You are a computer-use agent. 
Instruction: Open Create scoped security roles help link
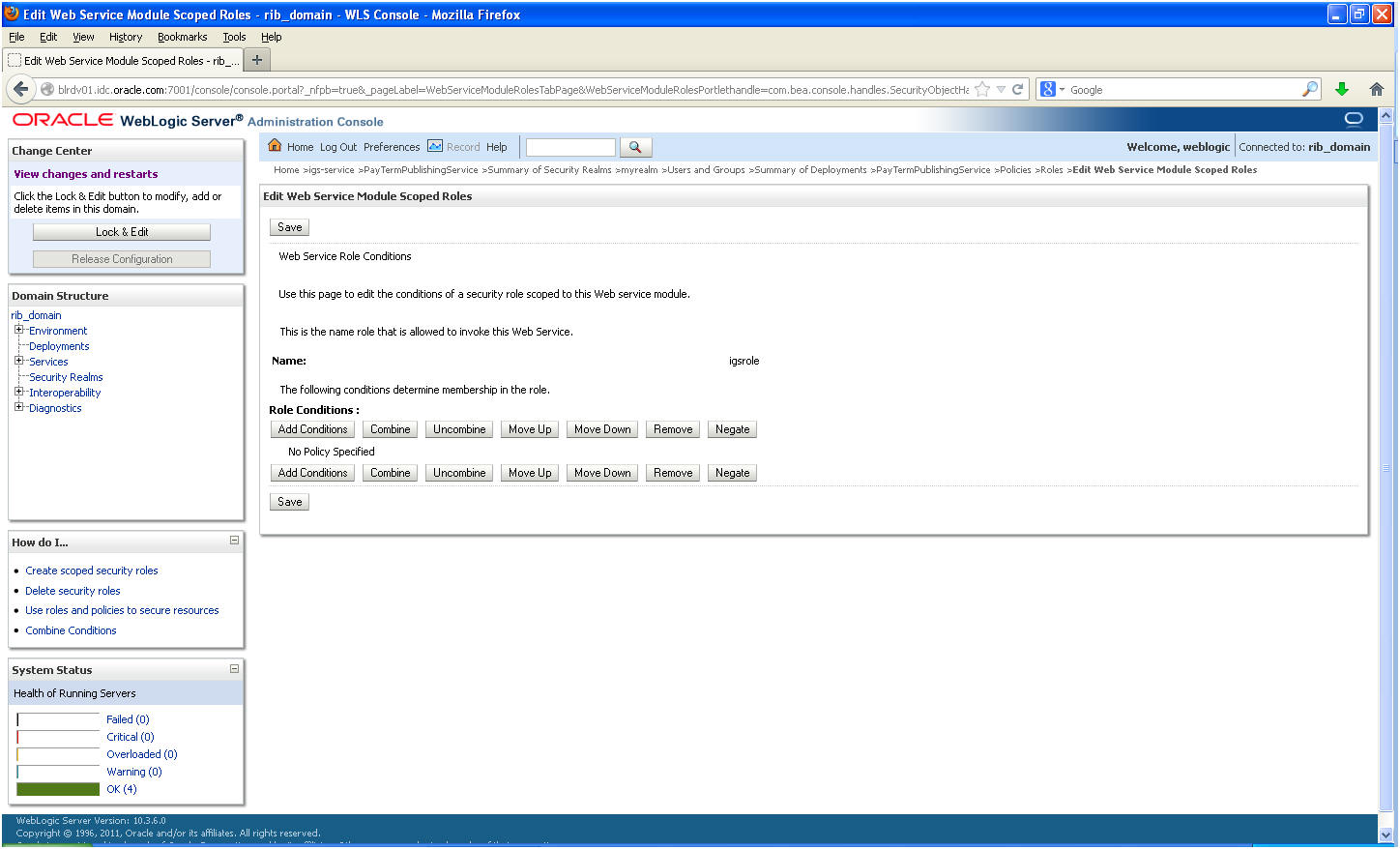[92, 571]
